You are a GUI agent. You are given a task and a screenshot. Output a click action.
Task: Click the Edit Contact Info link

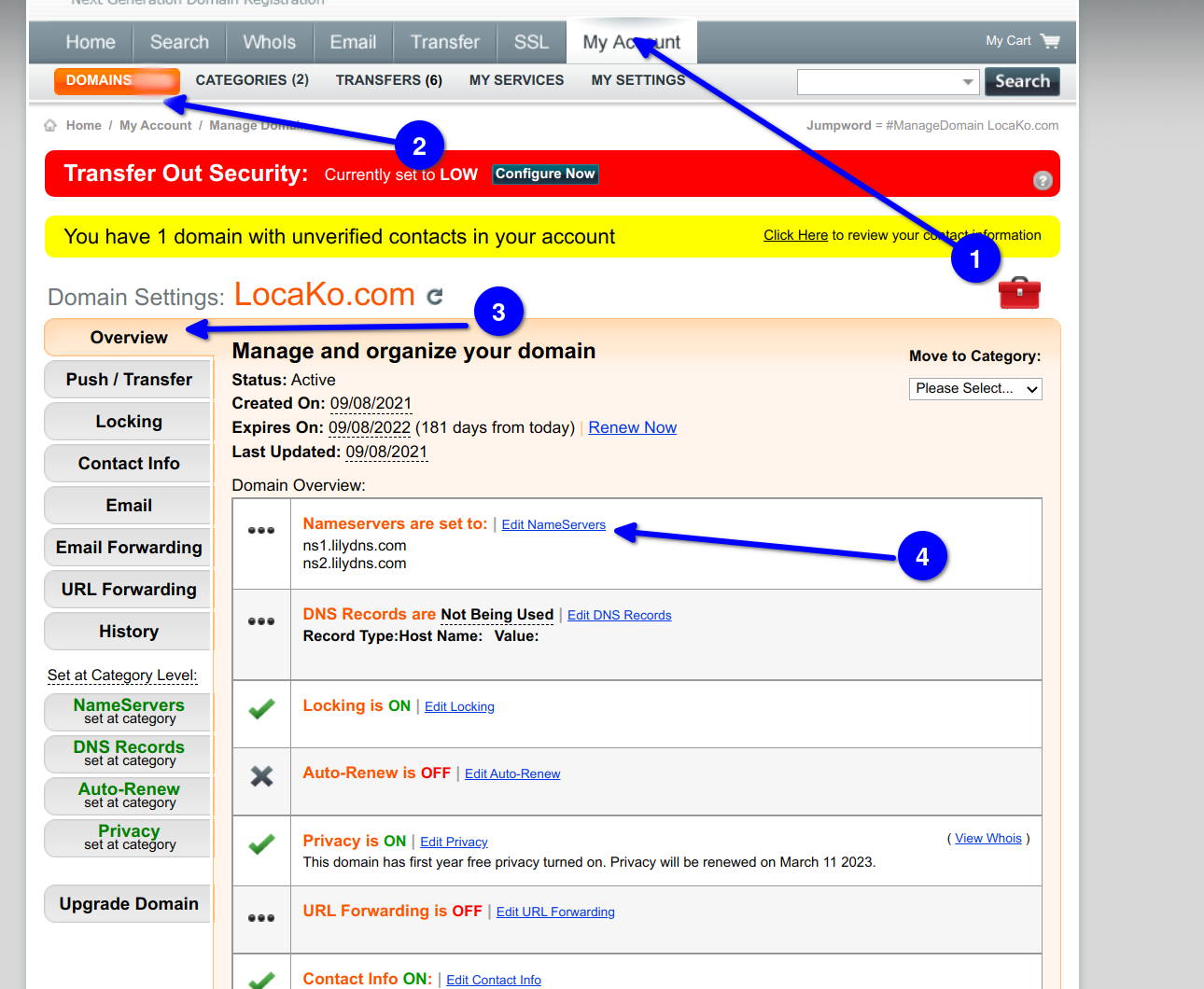494,980
